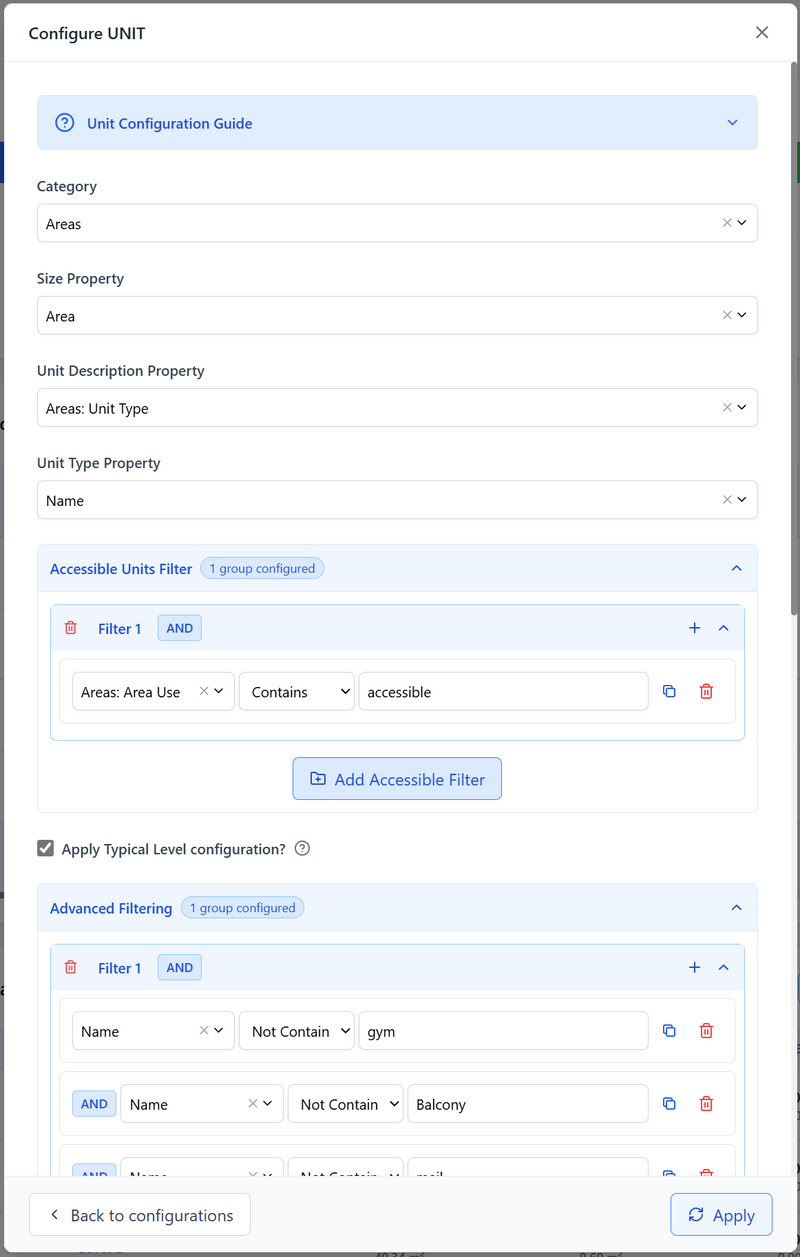Clear the Unit Description Property selection

(727, 407)
